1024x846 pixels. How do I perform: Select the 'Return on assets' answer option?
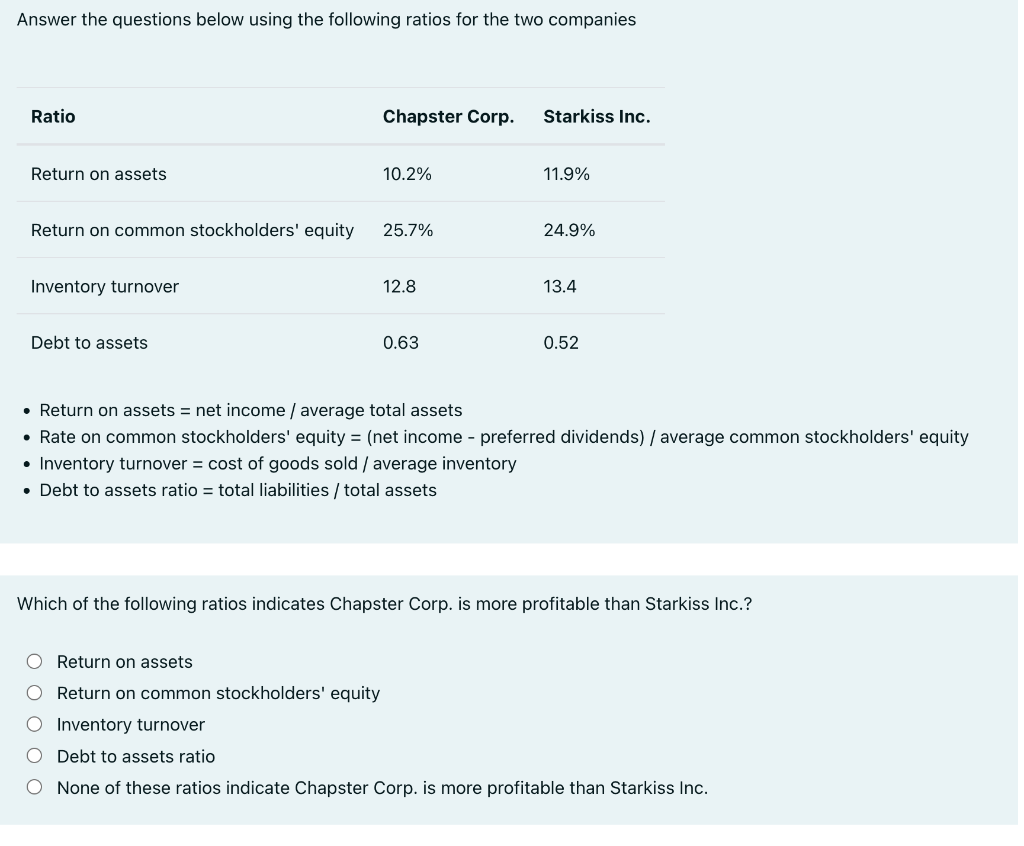pyautogui.click(x=34, y=661)
